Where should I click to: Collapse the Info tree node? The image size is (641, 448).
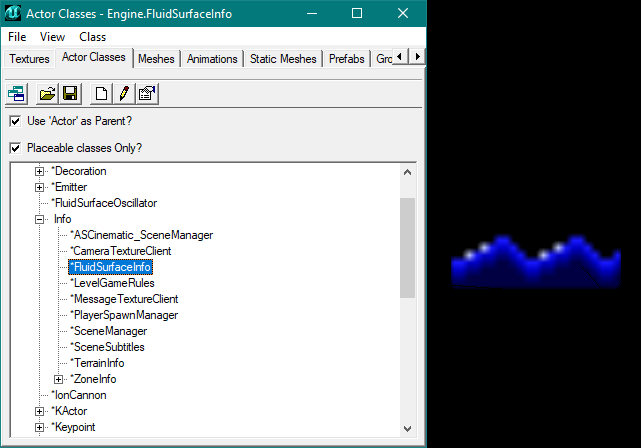(x=40, y=219)
